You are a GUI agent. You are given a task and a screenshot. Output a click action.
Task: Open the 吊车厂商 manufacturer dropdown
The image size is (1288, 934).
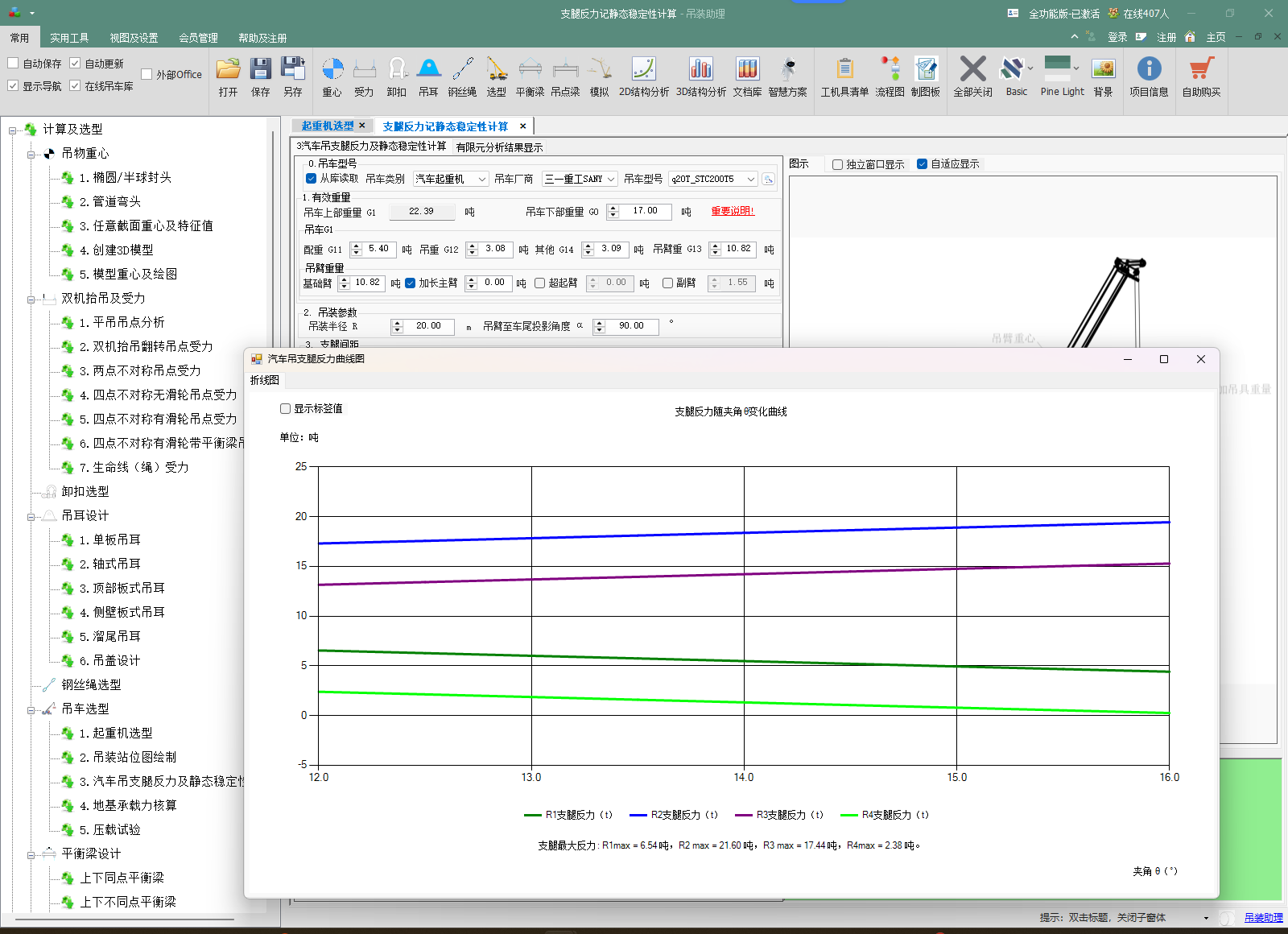(x=580, y=179)
